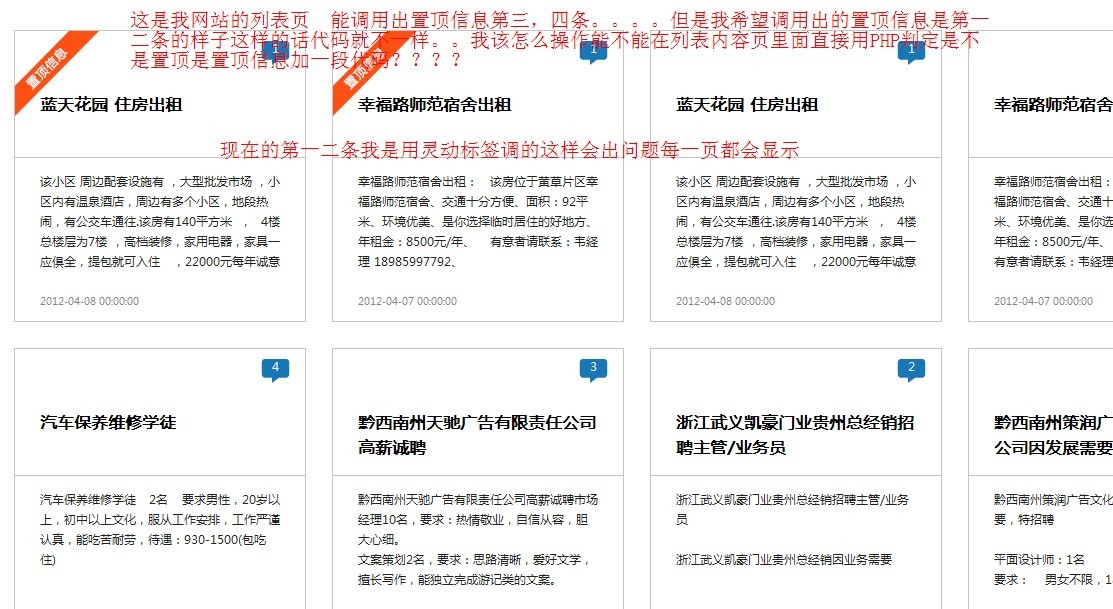Click the orange 置顶信息 ribbon on 幸福路师范宿舍出租 card
The image size is (1113, 609).
pos(366,72)
